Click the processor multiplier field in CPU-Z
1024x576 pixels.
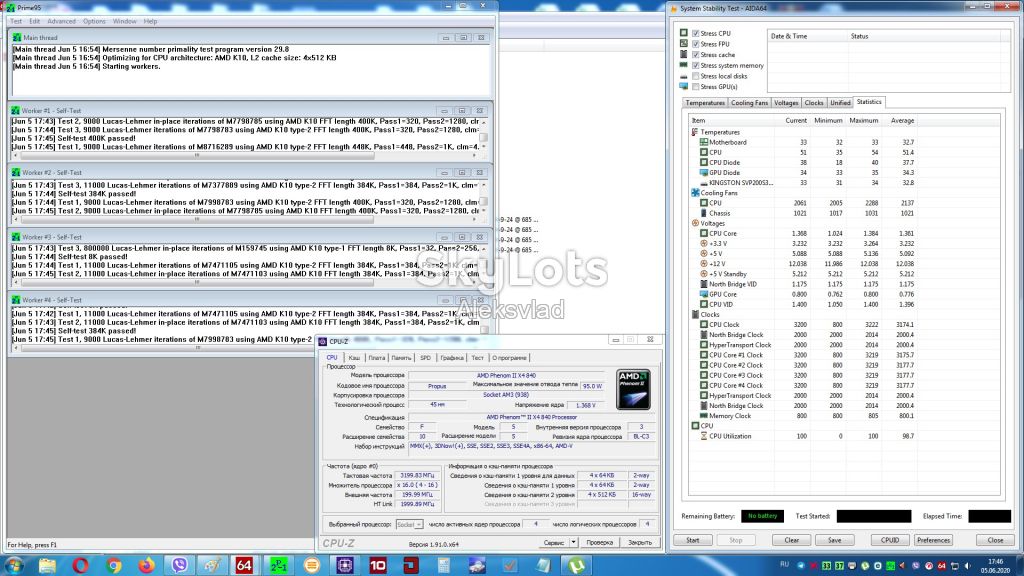[417, 485]
